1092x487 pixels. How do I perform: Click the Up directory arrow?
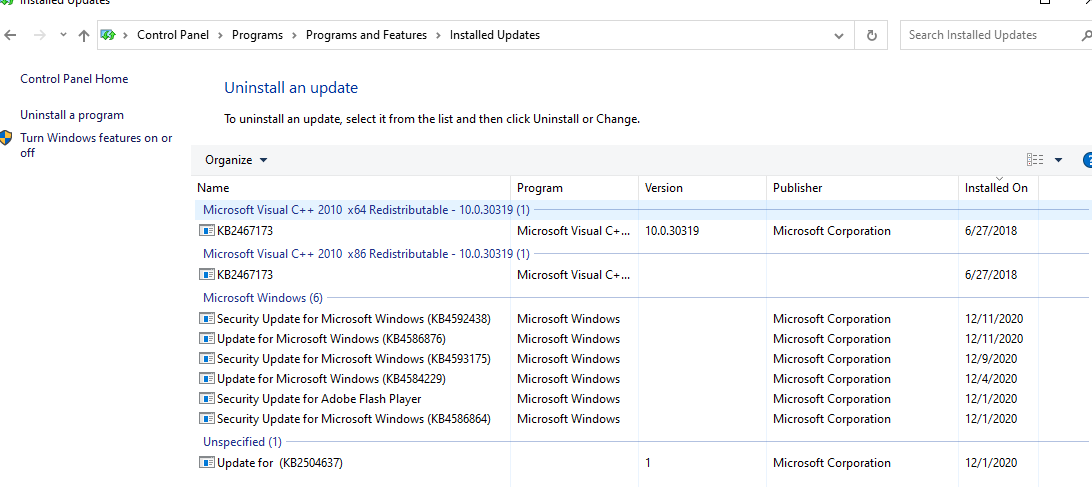tap(84, 35)
